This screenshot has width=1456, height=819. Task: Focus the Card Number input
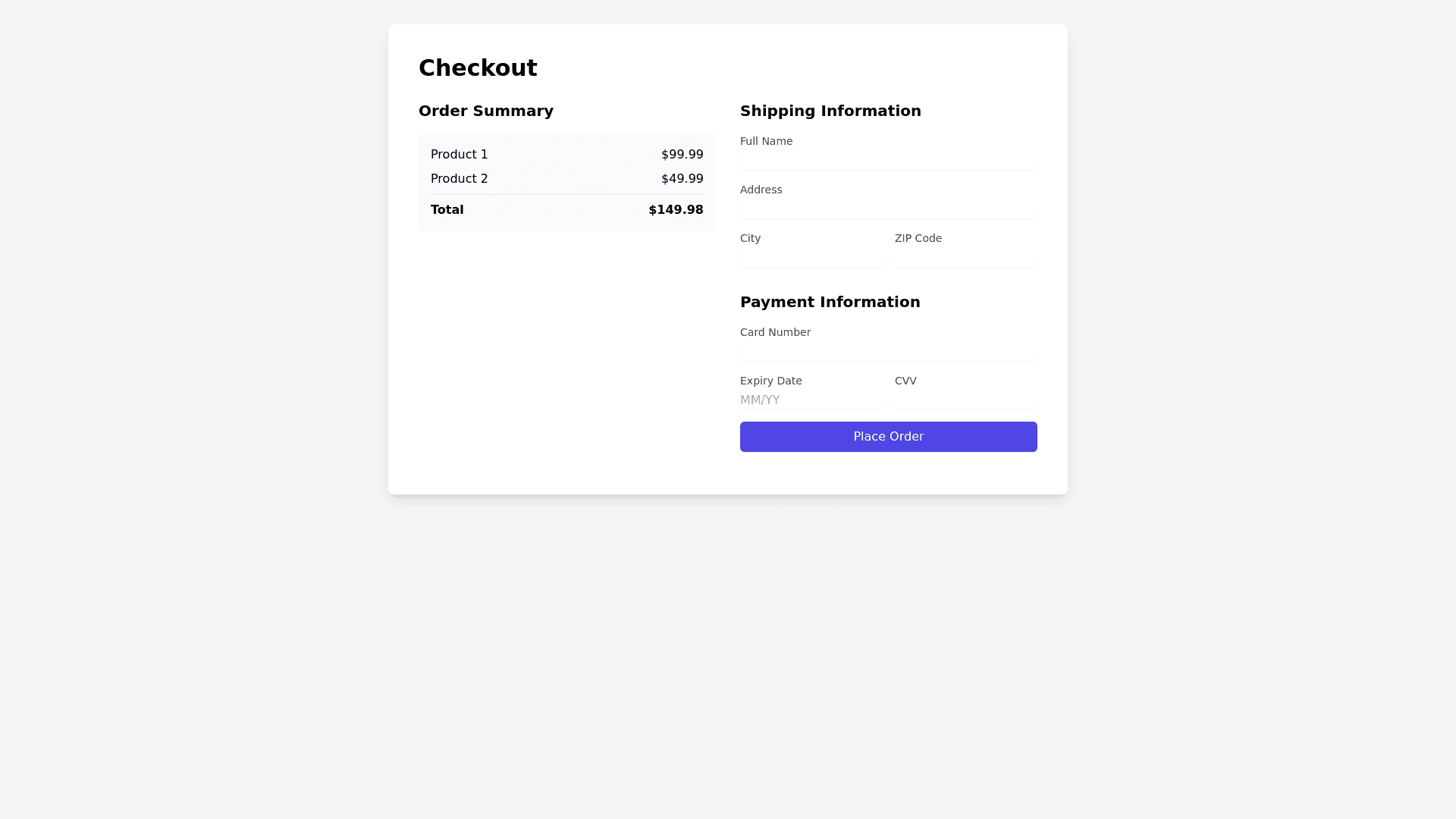(888, 351)
